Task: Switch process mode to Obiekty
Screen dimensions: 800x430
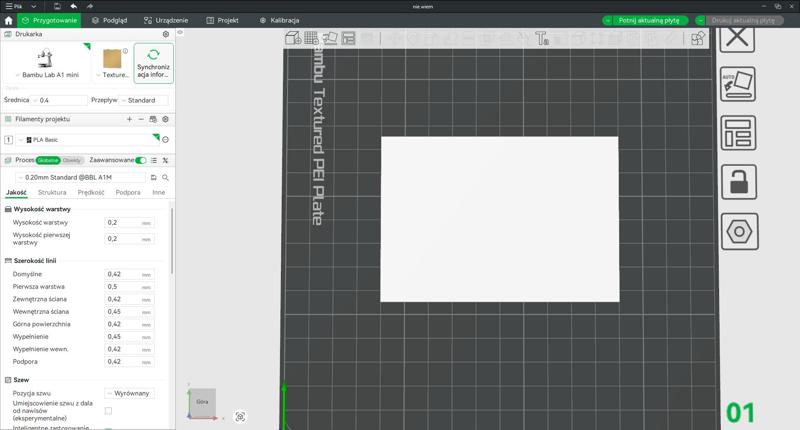Action: 71,160
